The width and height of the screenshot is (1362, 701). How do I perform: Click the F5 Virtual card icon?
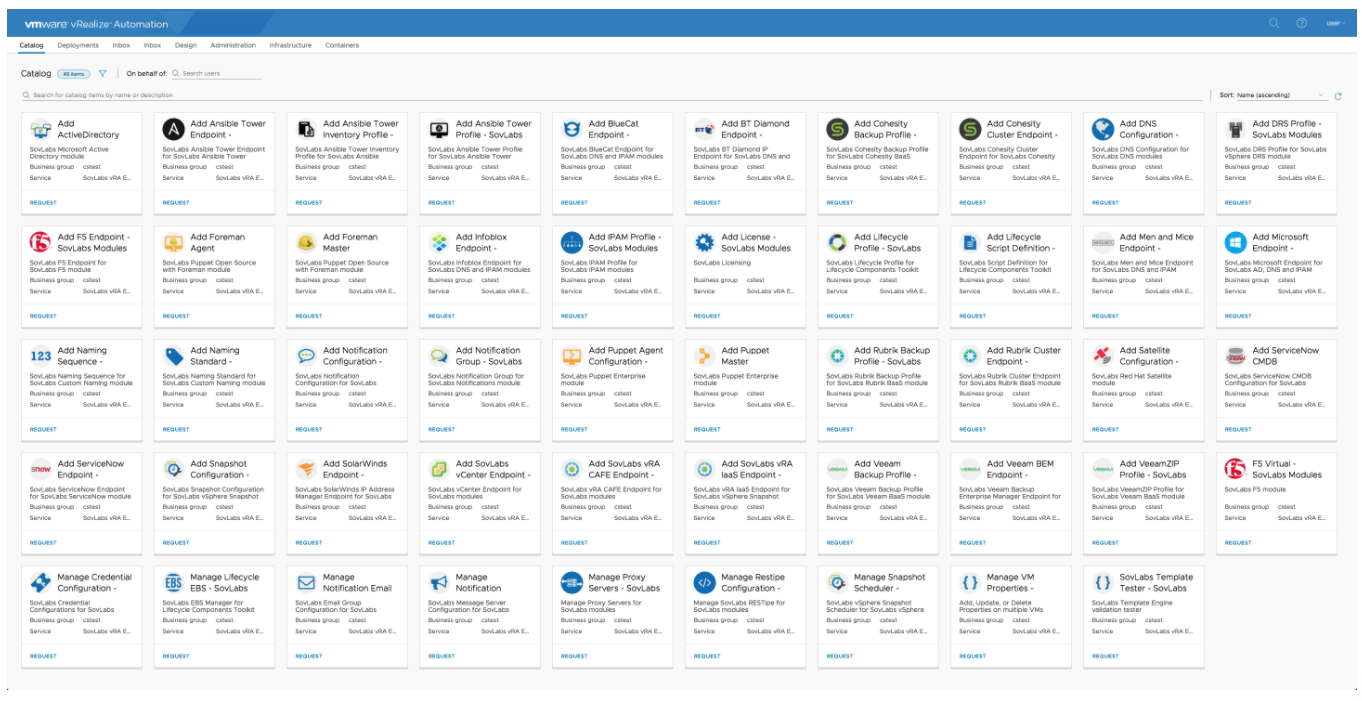pyautogui.click(x=1235, y=469)
